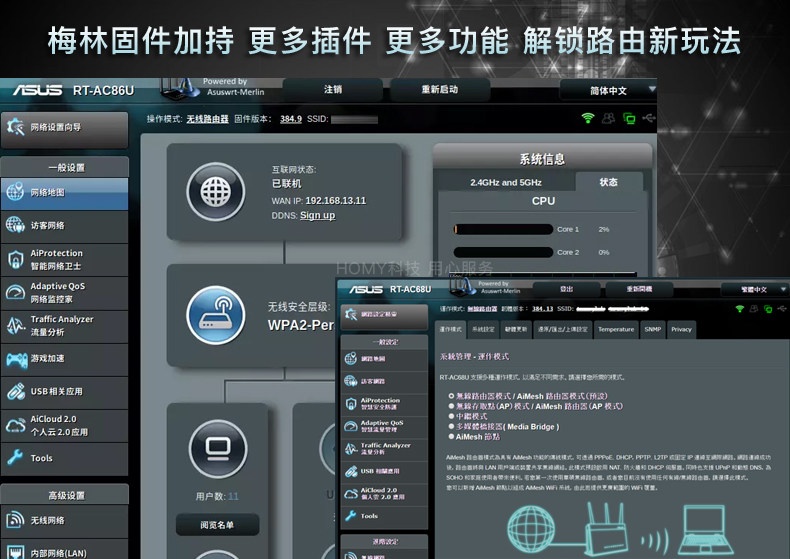Click the firmware version 384.9 link
The image size is (790, 559).
click(291, 119)
